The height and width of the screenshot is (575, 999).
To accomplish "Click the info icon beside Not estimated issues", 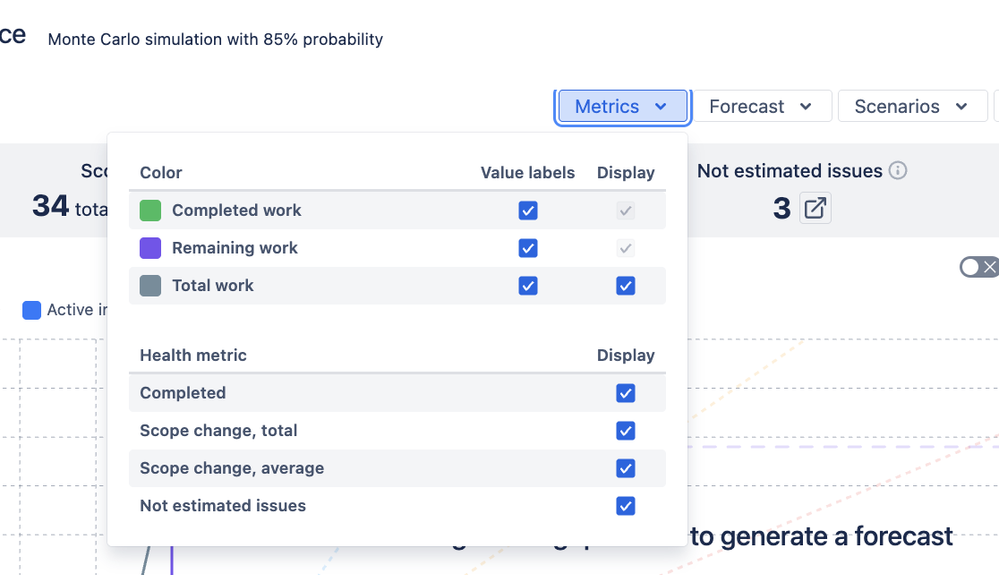I will [x=898, y=171].
